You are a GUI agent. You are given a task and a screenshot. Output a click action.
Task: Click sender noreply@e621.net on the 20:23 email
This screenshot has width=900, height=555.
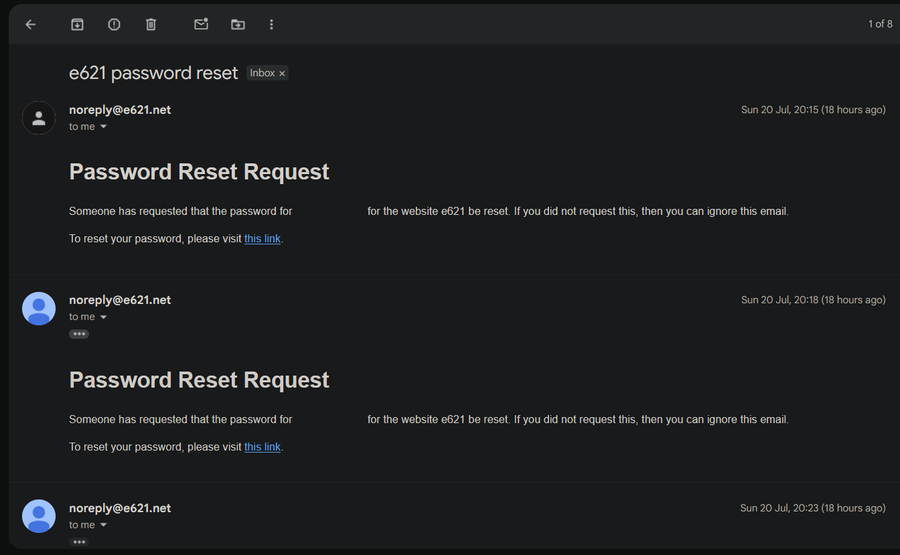[120, 508]
